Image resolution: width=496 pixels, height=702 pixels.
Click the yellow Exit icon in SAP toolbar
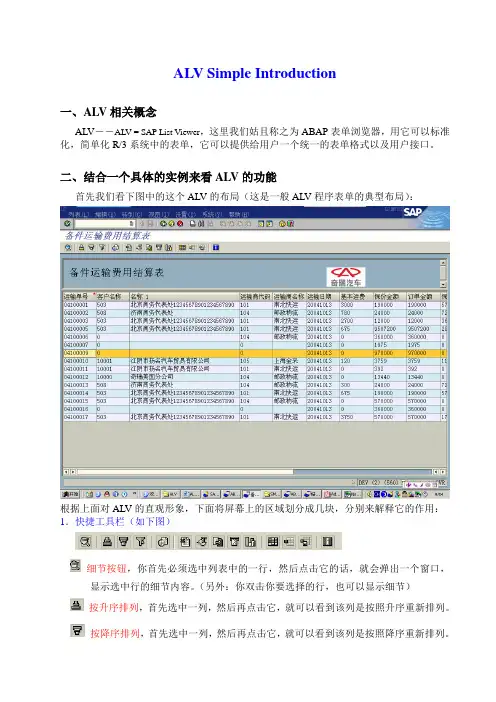pos(171,223)
